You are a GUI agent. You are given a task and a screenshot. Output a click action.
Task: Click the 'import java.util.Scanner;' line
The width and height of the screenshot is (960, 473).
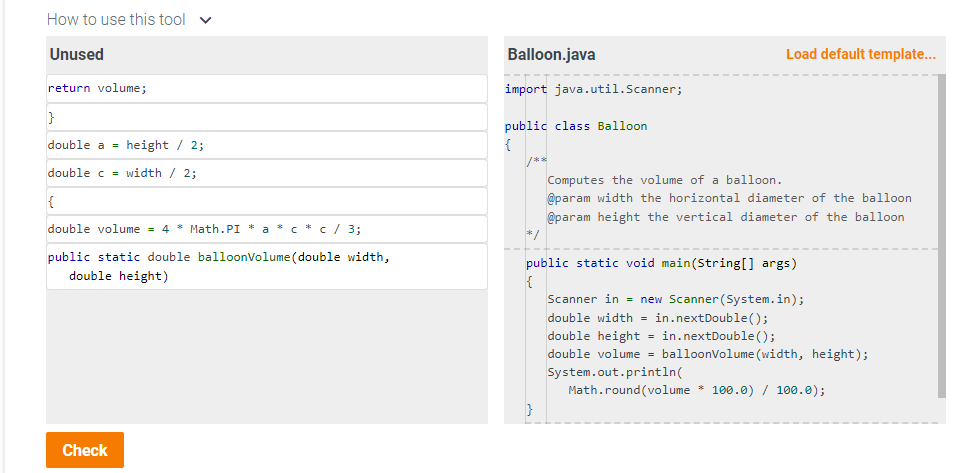coord(593,89)
